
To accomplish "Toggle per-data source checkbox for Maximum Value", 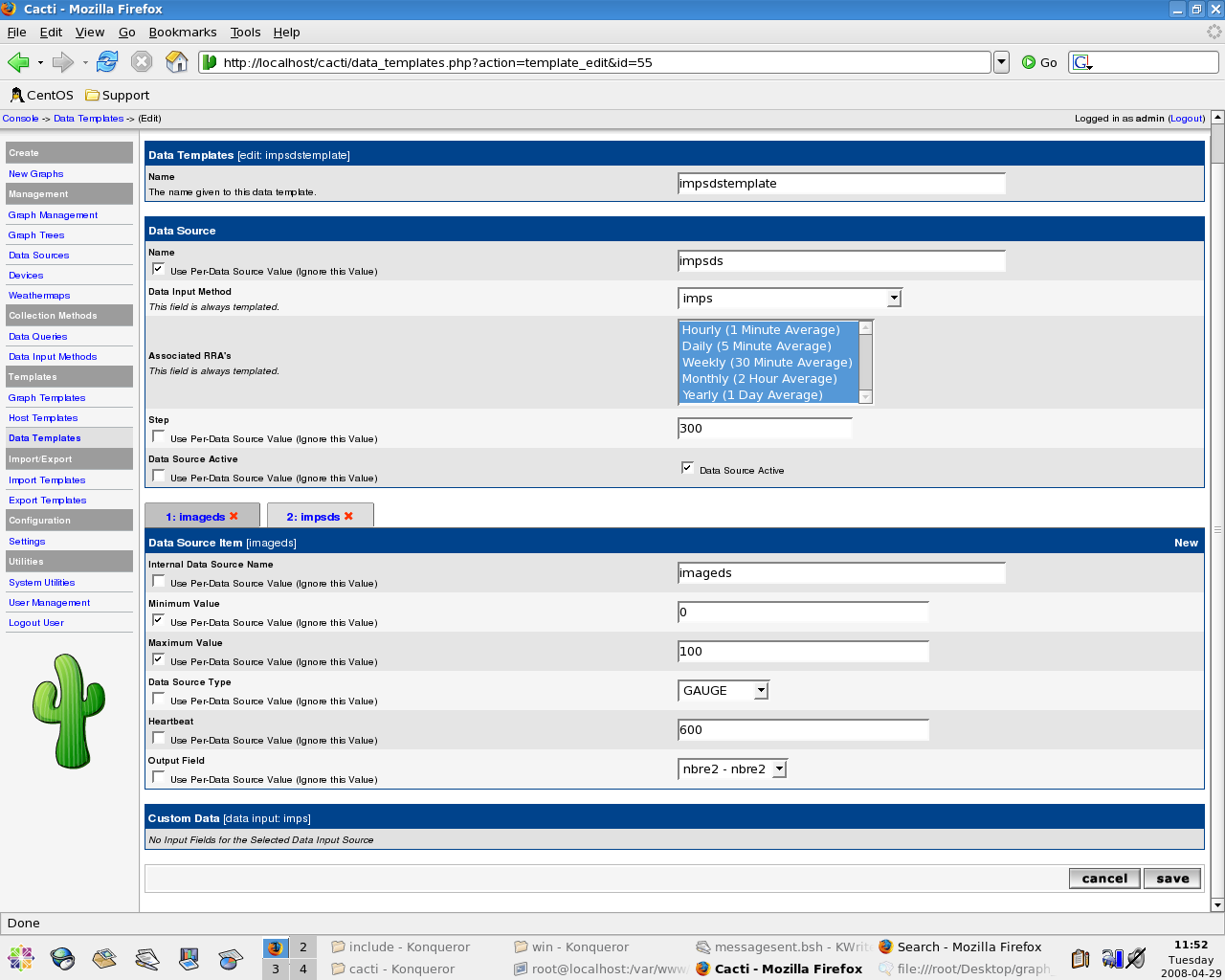I will pos(158,659).
